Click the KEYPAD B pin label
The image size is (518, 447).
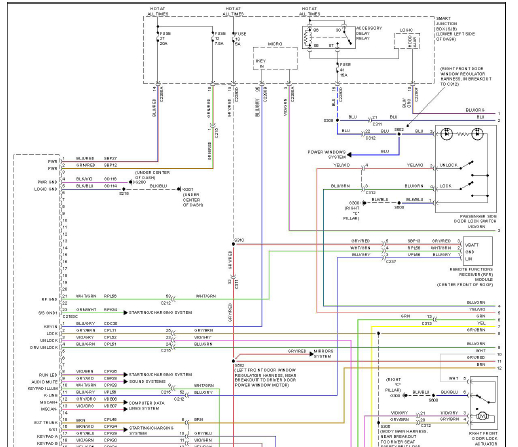click(x=47, y=444)
